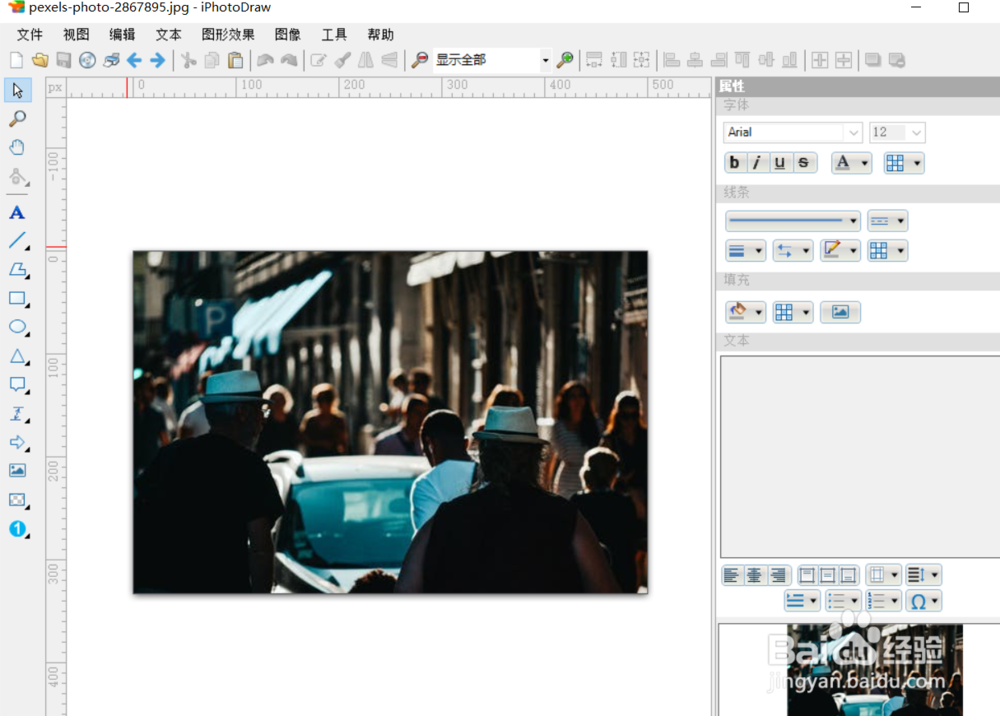1000x716 pixels.
Task: Choose the insert image tool in toolbox
Action: pos(17,471)
